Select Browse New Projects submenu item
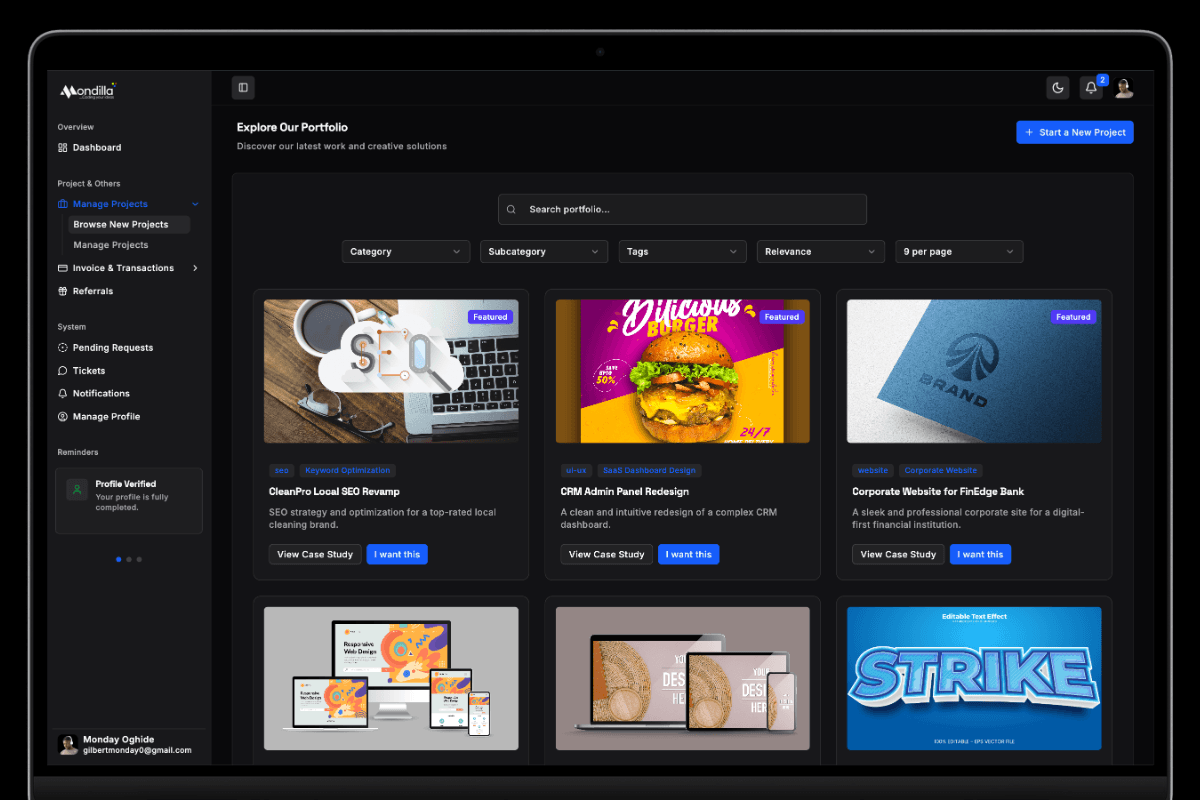The width and height of the screenshot is (1200, 800). 121,225
